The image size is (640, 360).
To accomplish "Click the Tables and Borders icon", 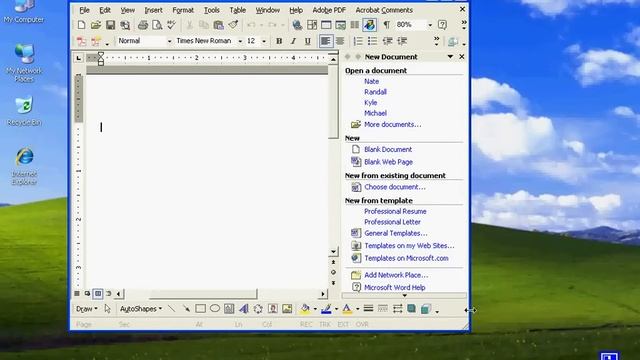I will [x=312, y=25].
